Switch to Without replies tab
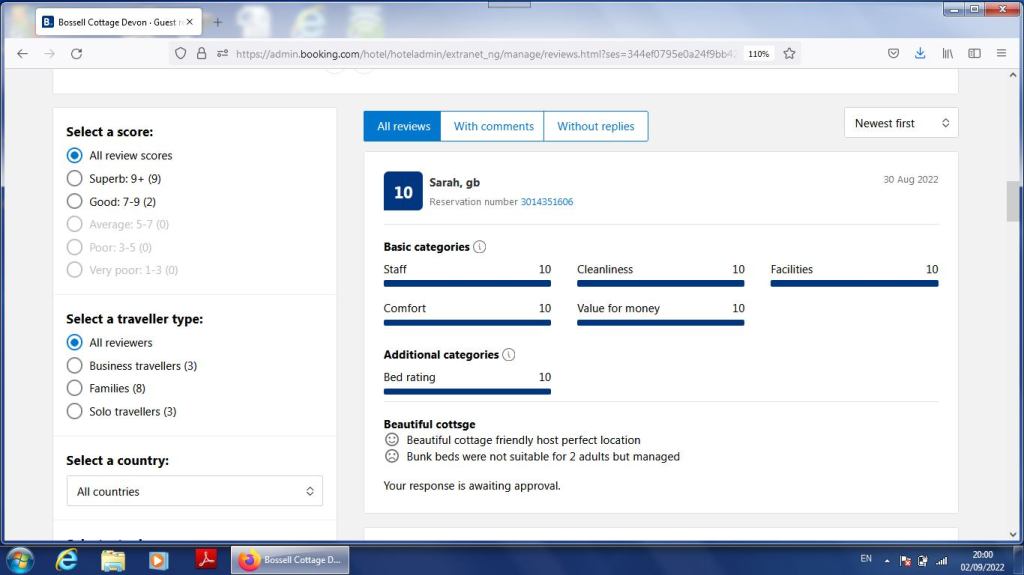This screenshot has width=1024, height=575. click(x=596, y=127)
